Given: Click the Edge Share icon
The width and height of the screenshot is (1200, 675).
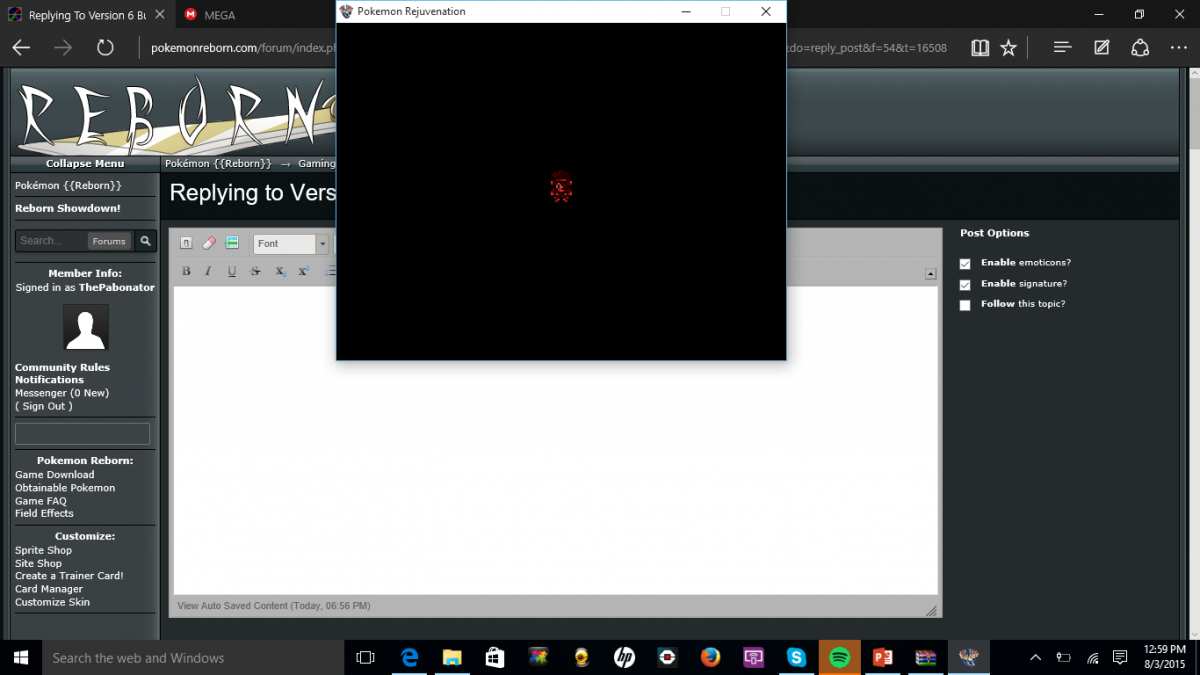Looking at the screenshot, I should click(1140, 47).
